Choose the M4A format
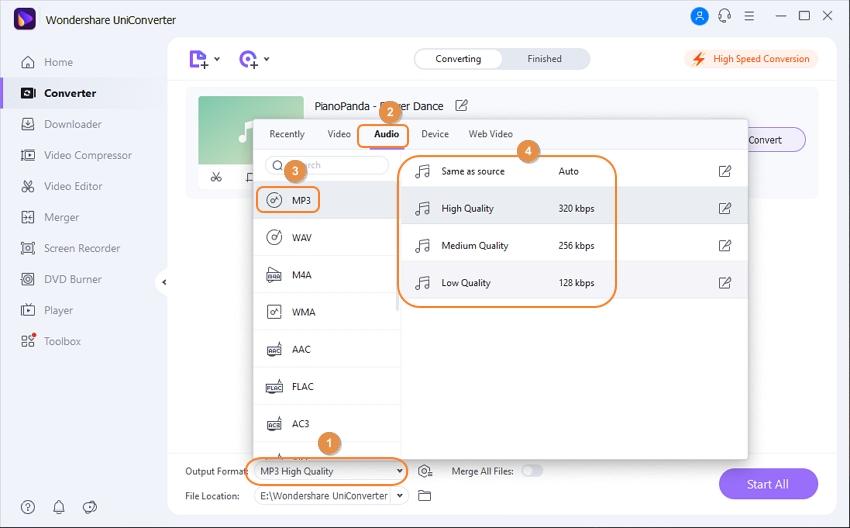 (327, 275)
